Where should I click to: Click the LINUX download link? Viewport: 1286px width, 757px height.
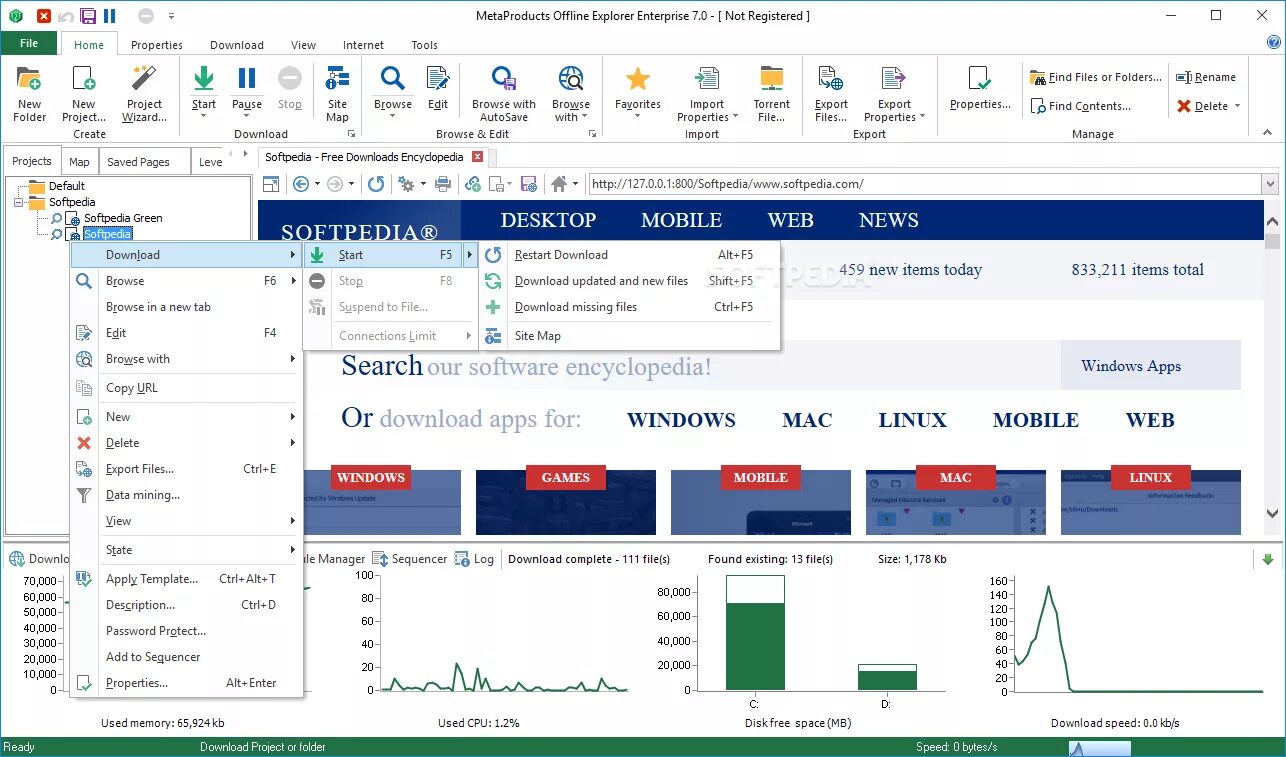[912, 421]
